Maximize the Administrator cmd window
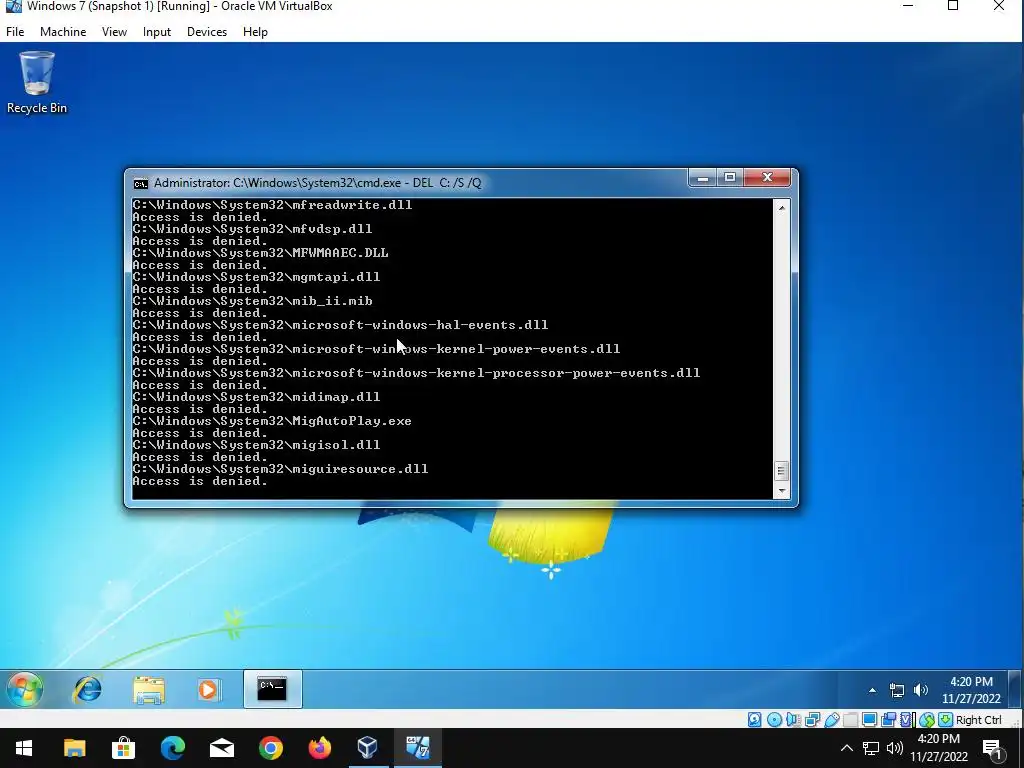This screenshot has height=768, width=1024. (730, 178)
